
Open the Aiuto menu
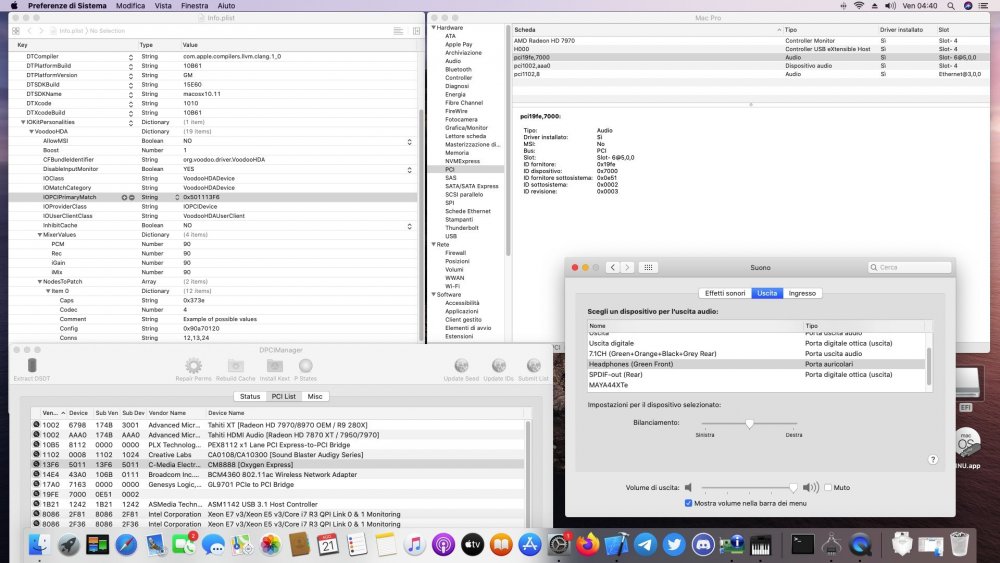click(226, 6)
